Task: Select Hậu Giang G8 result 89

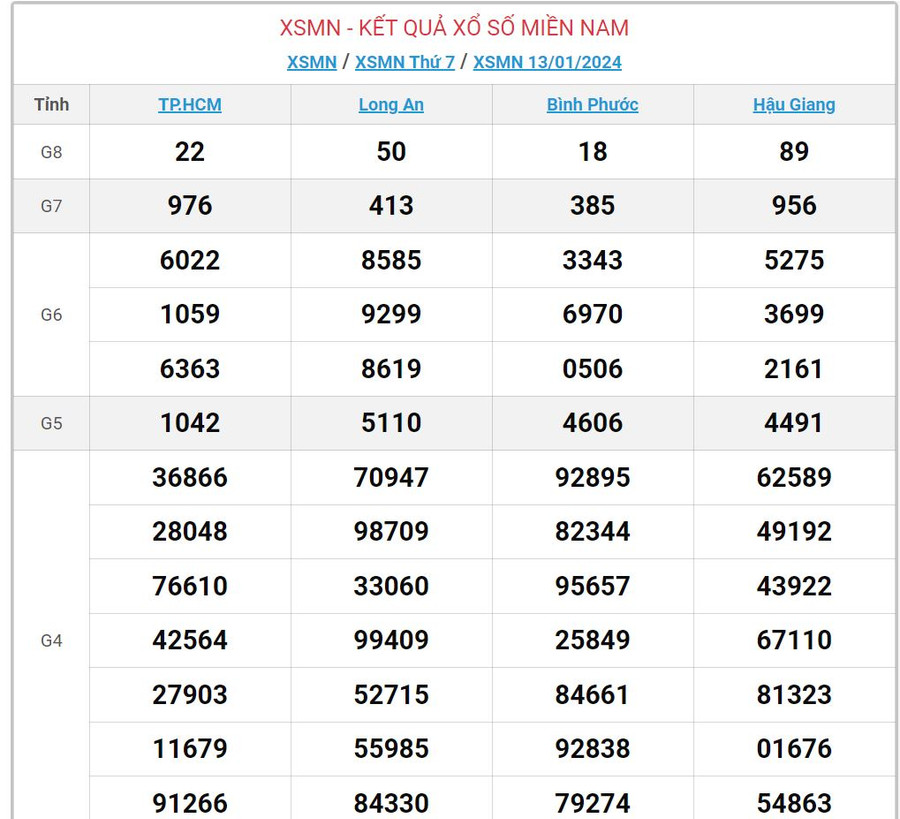Action: [794, 152]
